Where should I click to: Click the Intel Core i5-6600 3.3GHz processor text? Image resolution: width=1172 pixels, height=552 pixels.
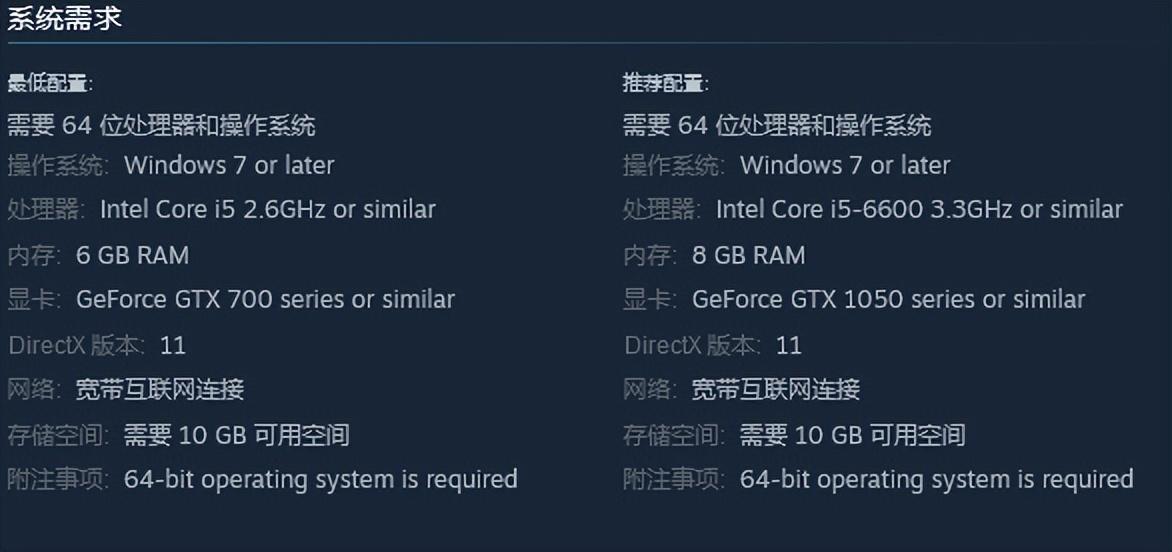pyautogui.click(x=919, y=210)
